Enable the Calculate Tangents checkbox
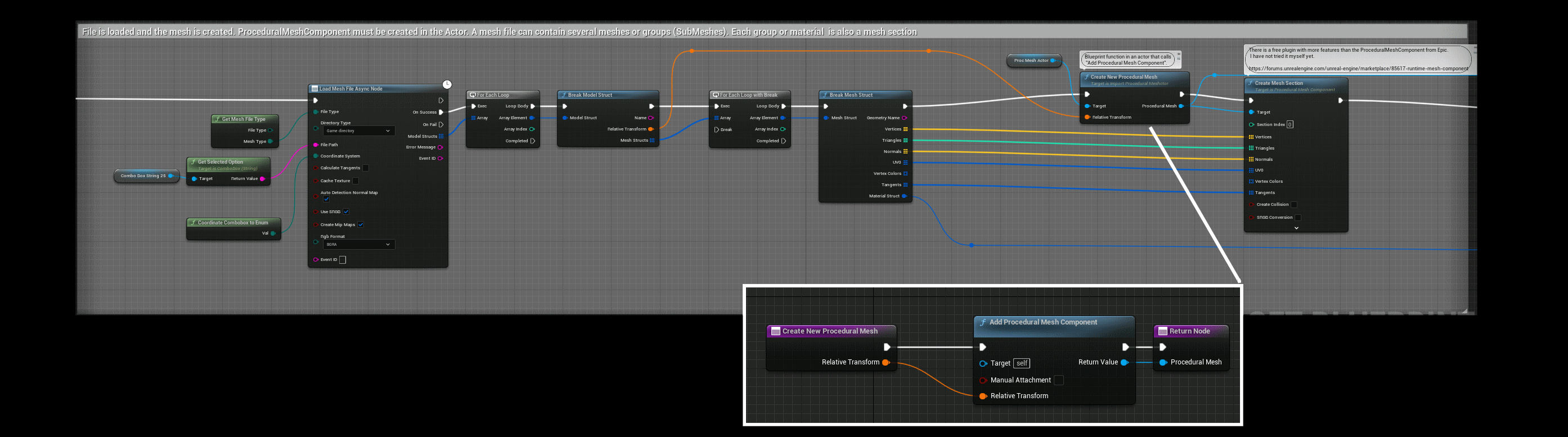This screenshot has height=437, width=1568. [365, 168]
